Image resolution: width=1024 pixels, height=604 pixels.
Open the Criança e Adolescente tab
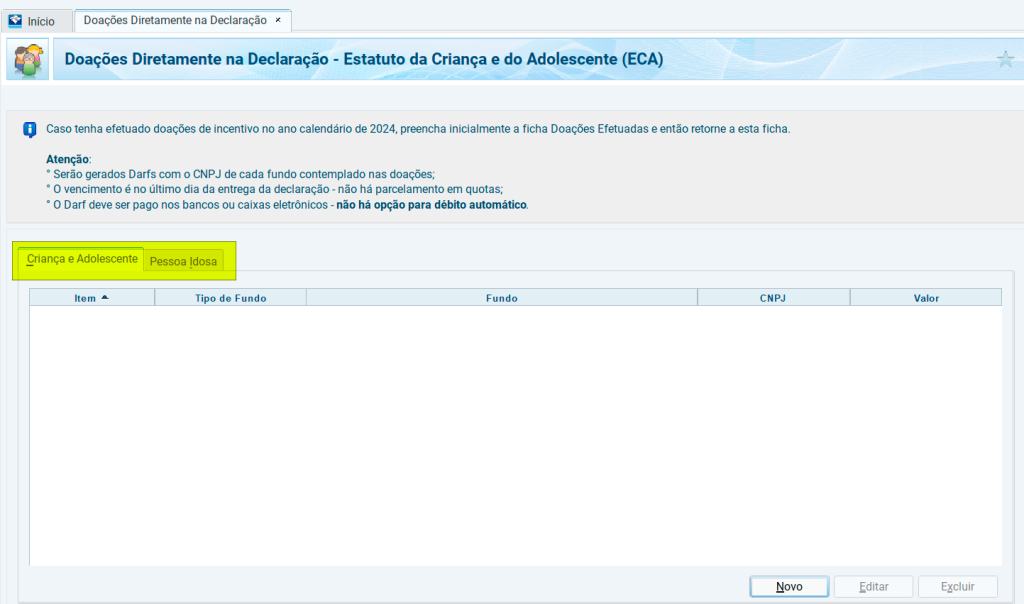82,259
